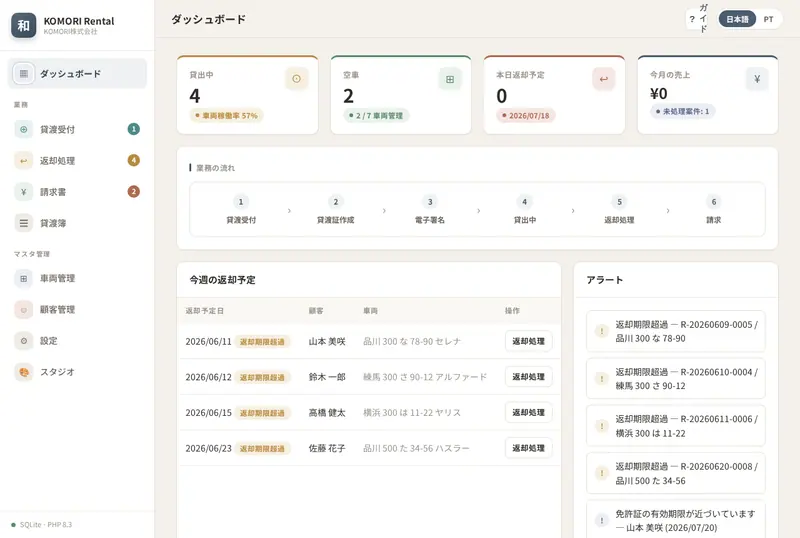Viewport: 800px width, 538px height.
Task: Open the 貸渡簿 ledger list
Action: 77,223
